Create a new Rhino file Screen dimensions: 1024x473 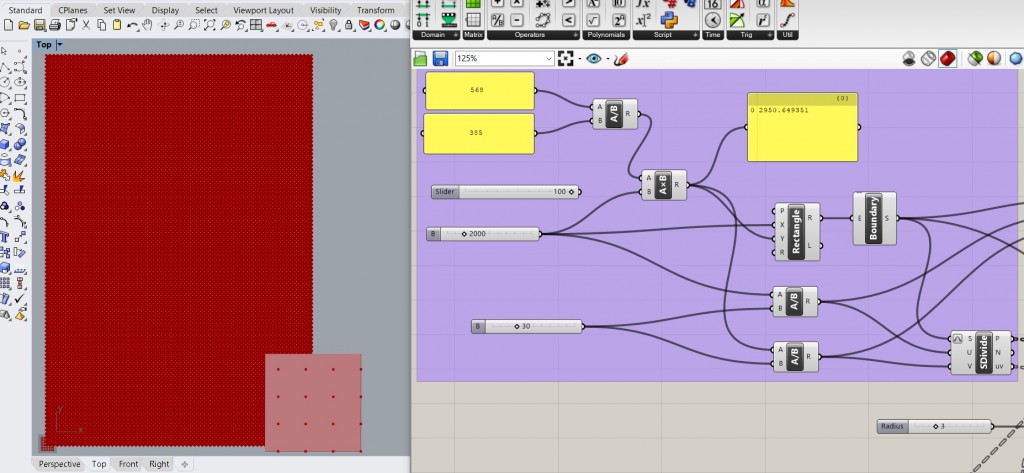[x=8, y=25]
